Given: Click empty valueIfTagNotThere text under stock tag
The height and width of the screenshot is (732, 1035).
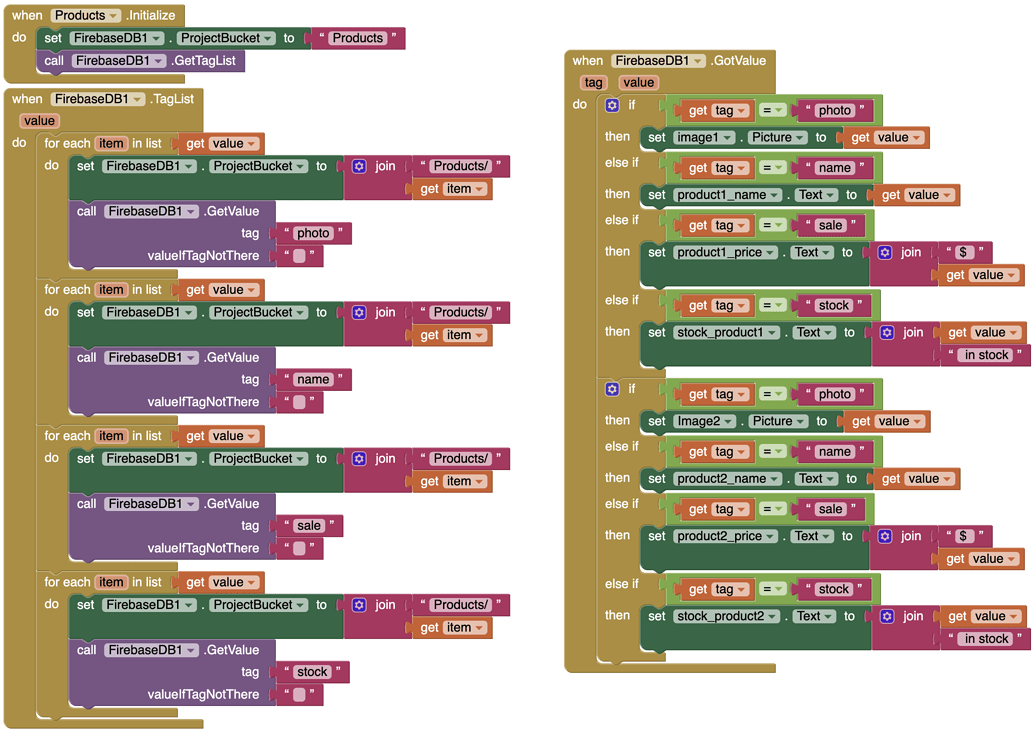Looking at the screenshot, I should tap(299, 695).
